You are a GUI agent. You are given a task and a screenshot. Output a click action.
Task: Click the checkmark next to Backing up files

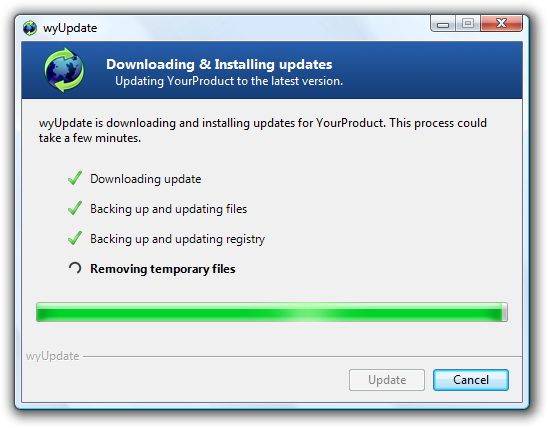(x=75, y=208)
